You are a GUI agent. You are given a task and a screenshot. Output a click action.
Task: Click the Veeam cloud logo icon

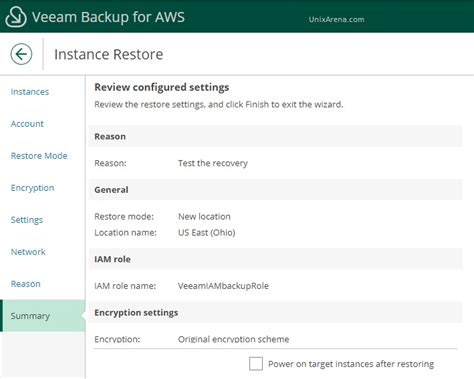tap(16, 17)
